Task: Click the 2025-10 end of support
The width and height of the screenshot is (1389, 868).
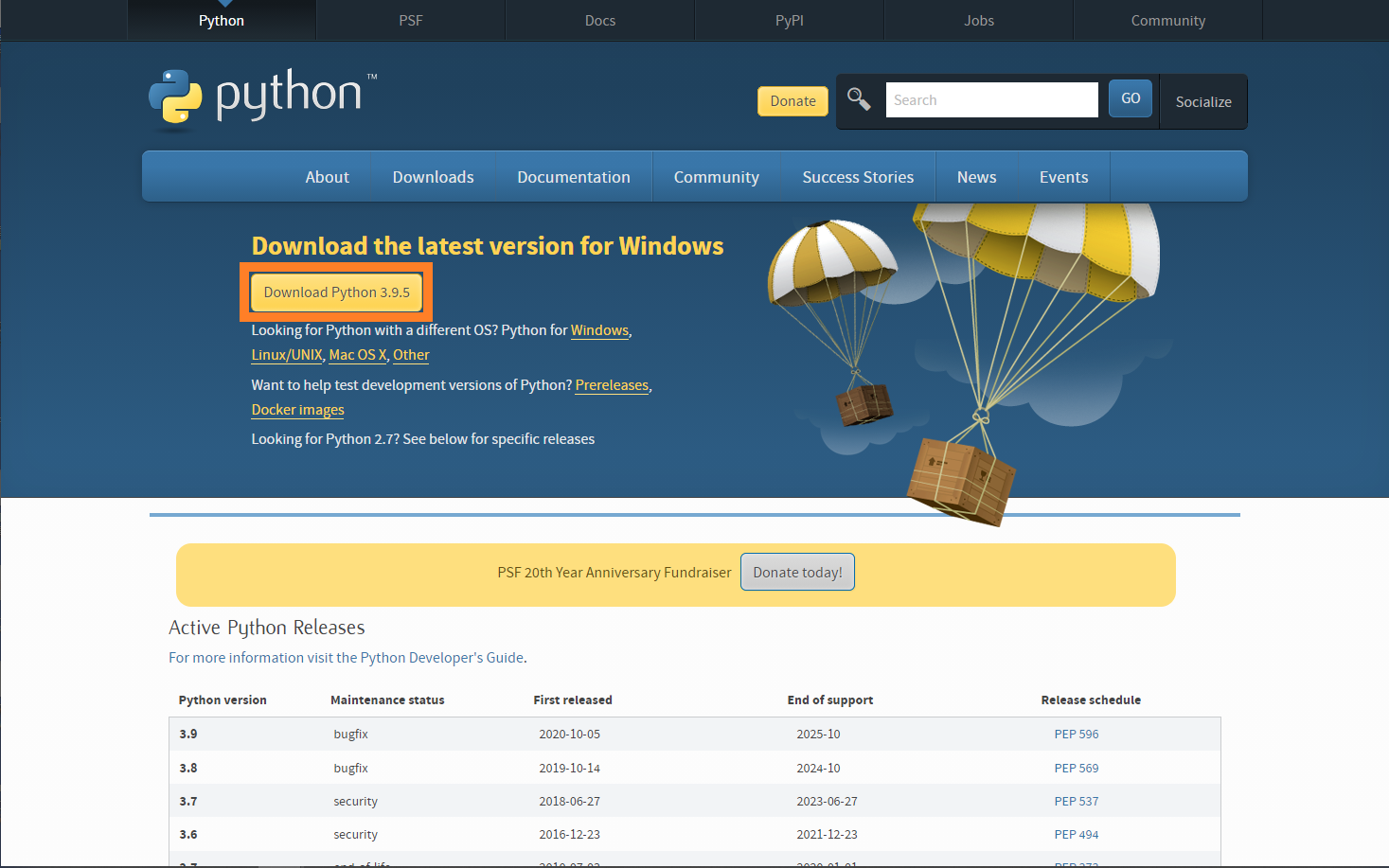Action: pyautogui.click(x=818, y=735)
